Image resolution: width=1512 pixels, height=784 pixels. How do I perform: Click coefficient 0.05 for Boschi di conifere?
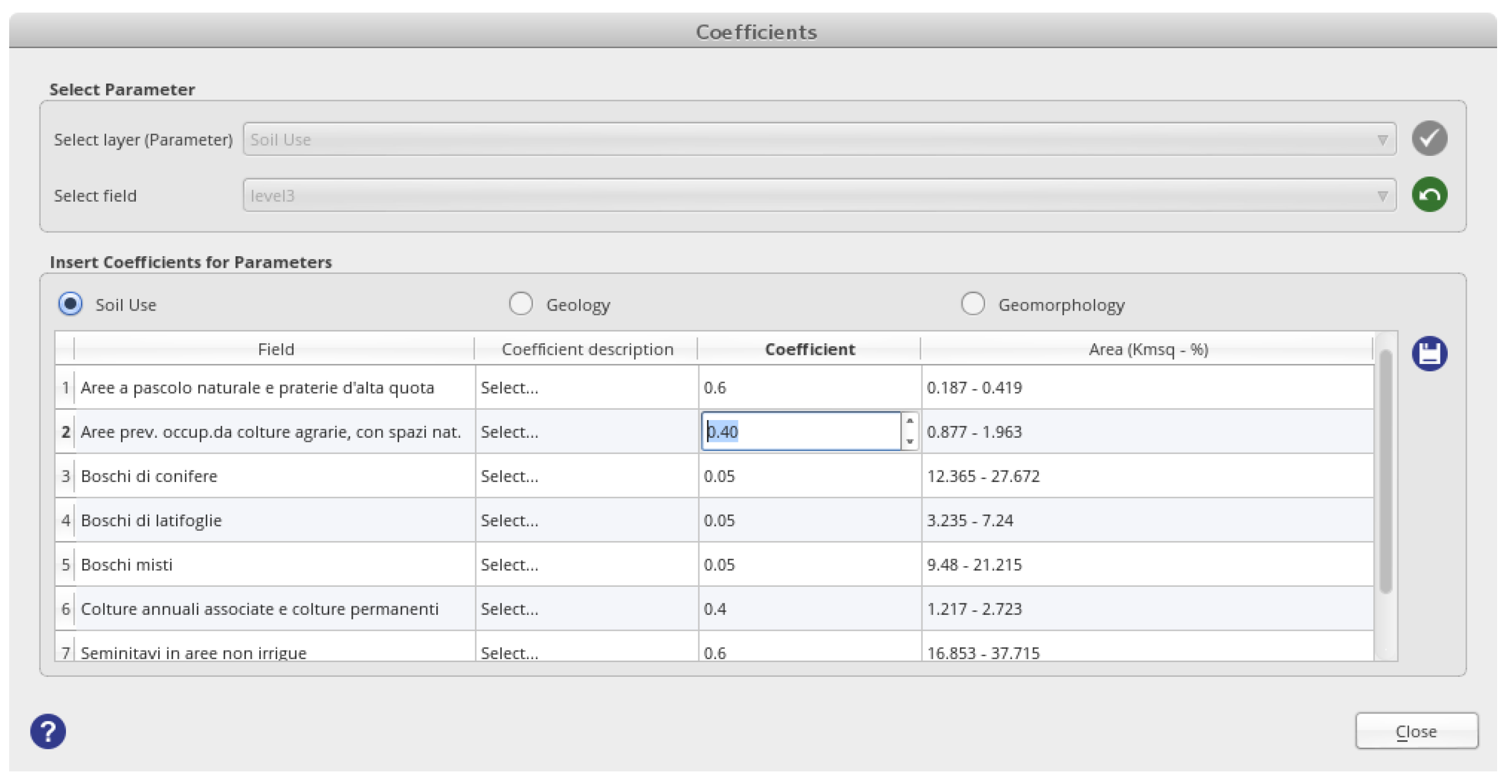click(810, 476)
